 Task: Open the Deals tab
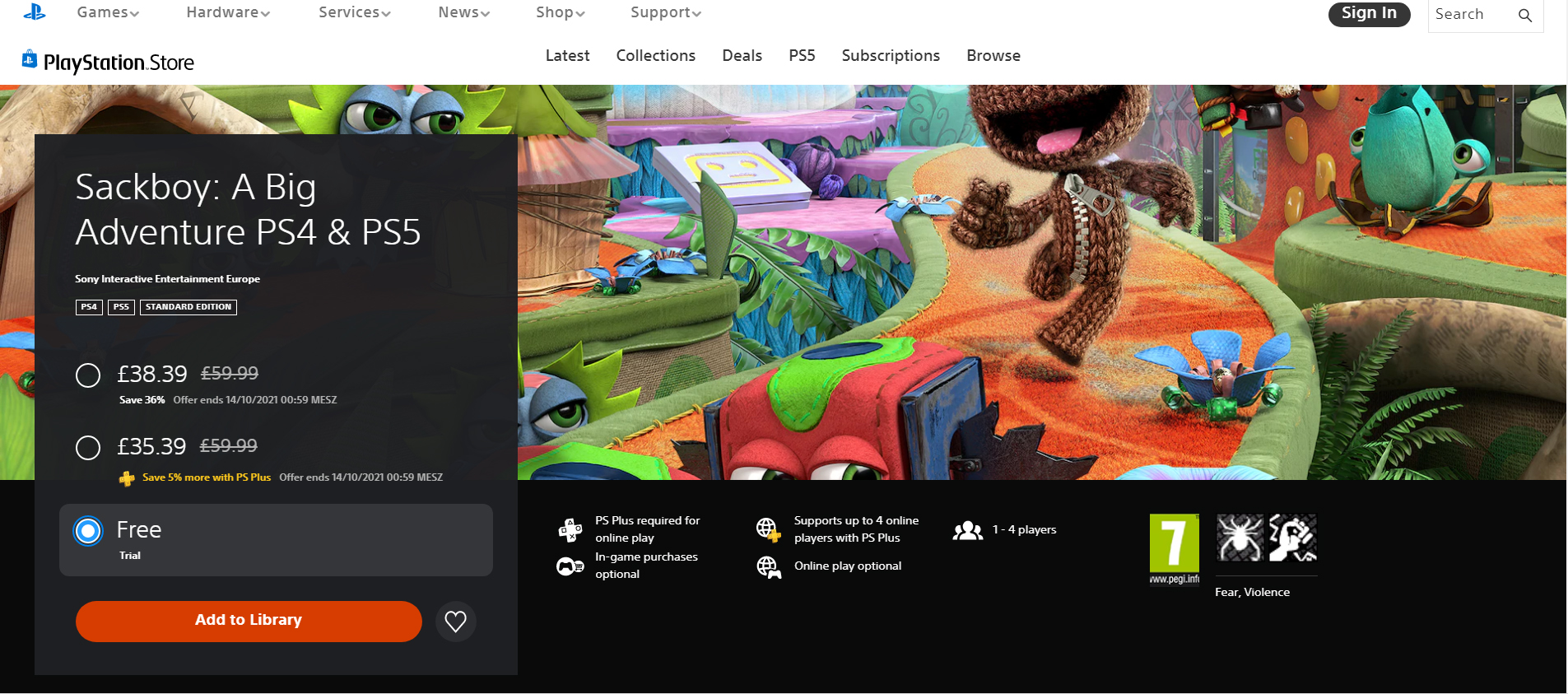(742, 55)
